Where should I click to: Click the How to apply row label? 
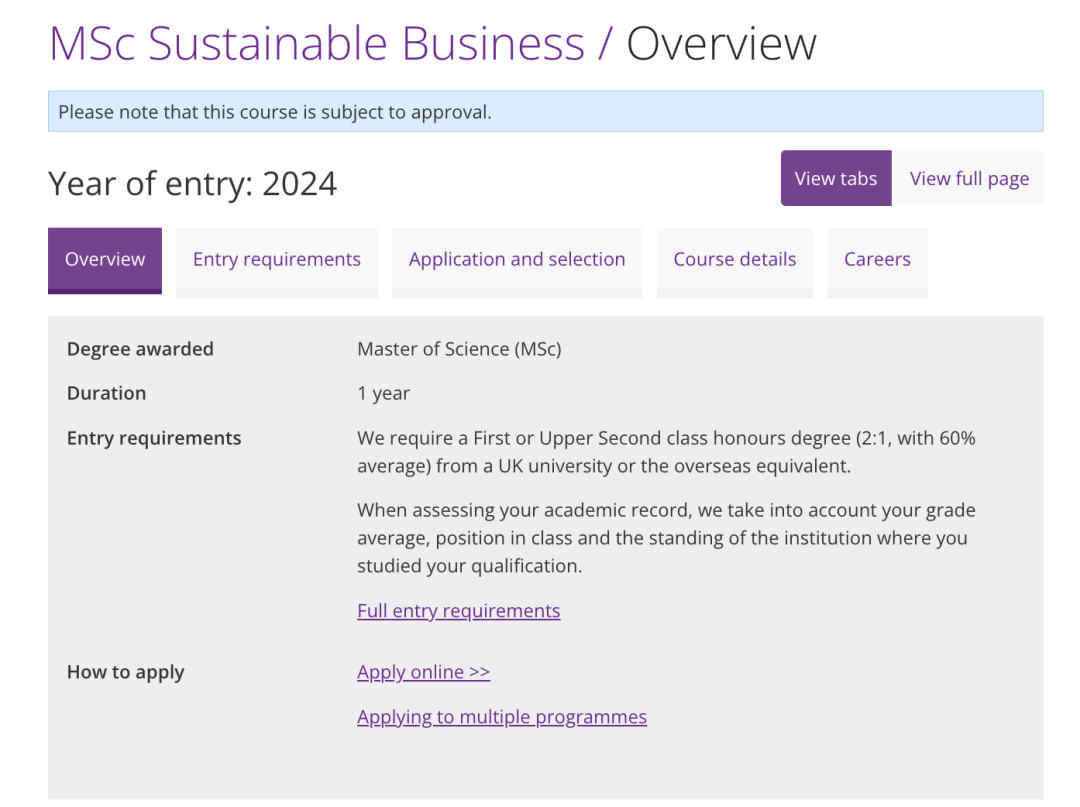pyautogui.click(x=125, y=671)
